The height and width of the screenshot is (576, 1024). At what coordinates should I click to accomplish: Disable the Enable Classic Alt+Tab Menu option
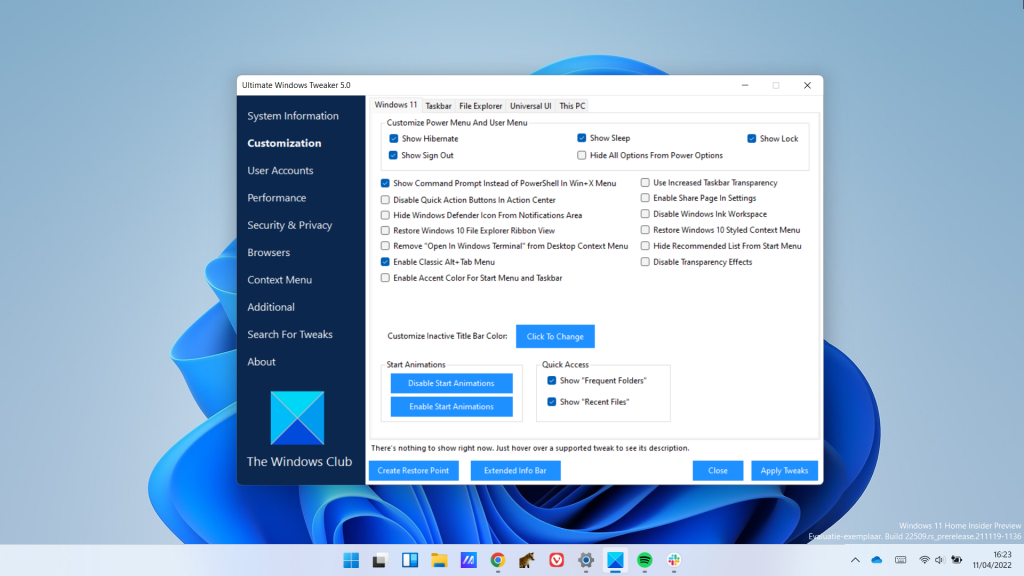coord(384,262)
